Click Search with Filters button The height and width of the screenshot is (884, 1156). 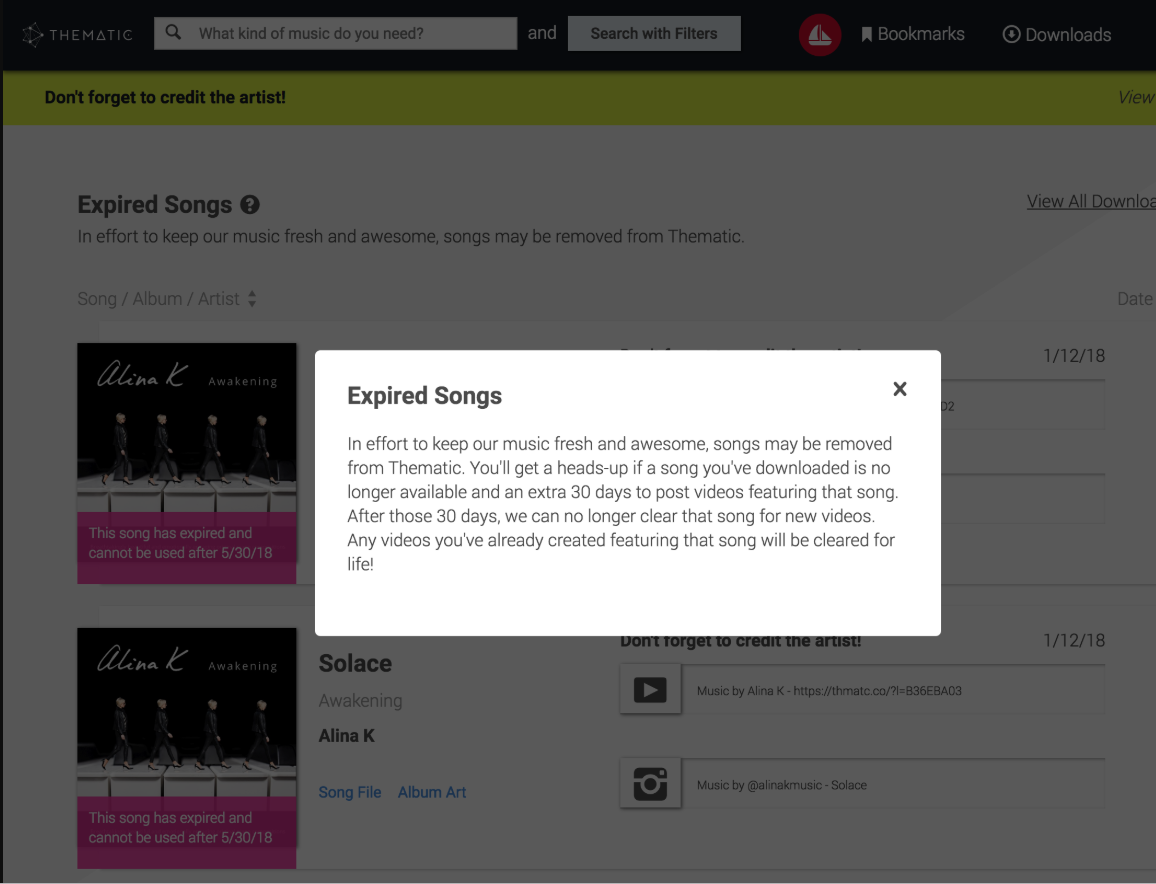[x=654, y=34]
